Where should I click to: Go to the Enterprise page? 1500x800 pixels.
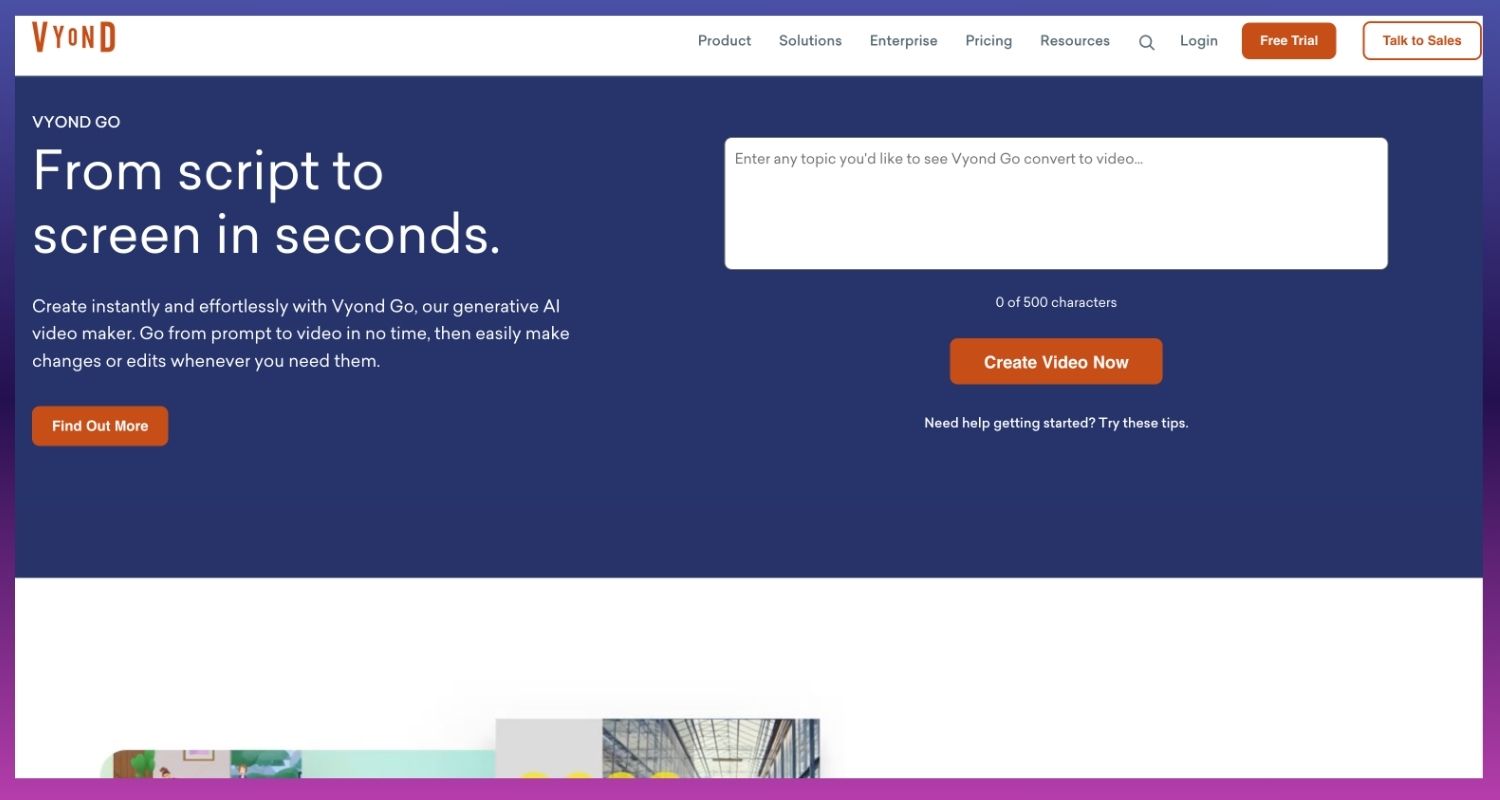click(x=903, y=41)
